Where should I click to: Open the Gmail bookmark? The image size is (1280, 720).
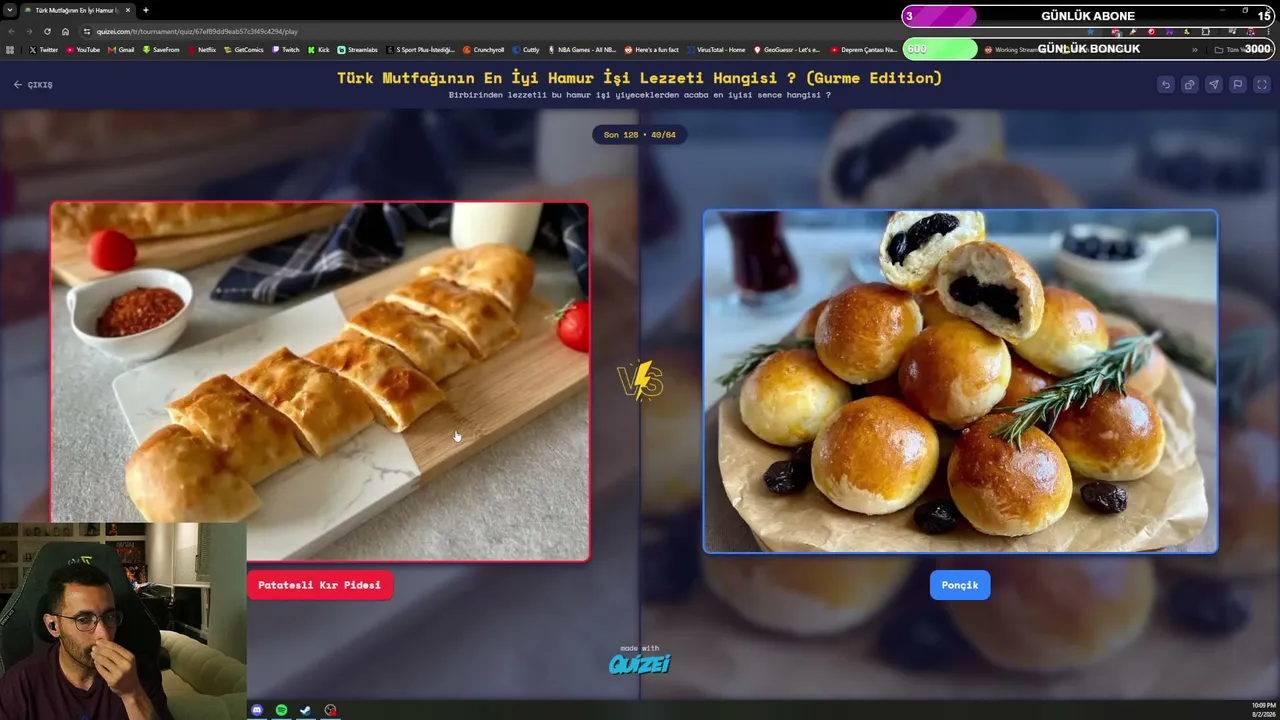click(x=121, y=49)
